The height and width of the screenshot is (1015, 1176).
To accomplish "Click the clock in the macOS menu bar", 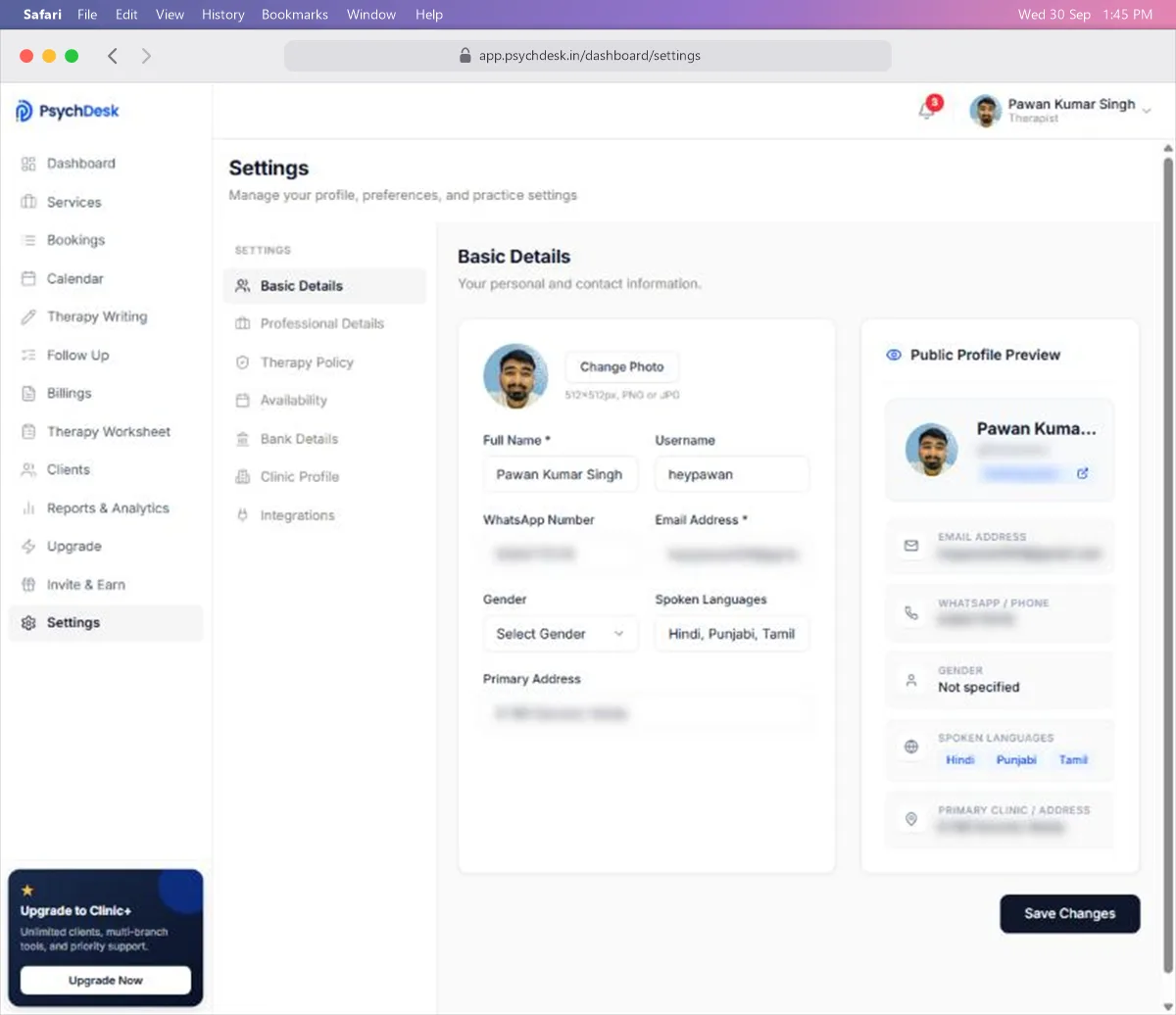I will (x=1127, y=15).
